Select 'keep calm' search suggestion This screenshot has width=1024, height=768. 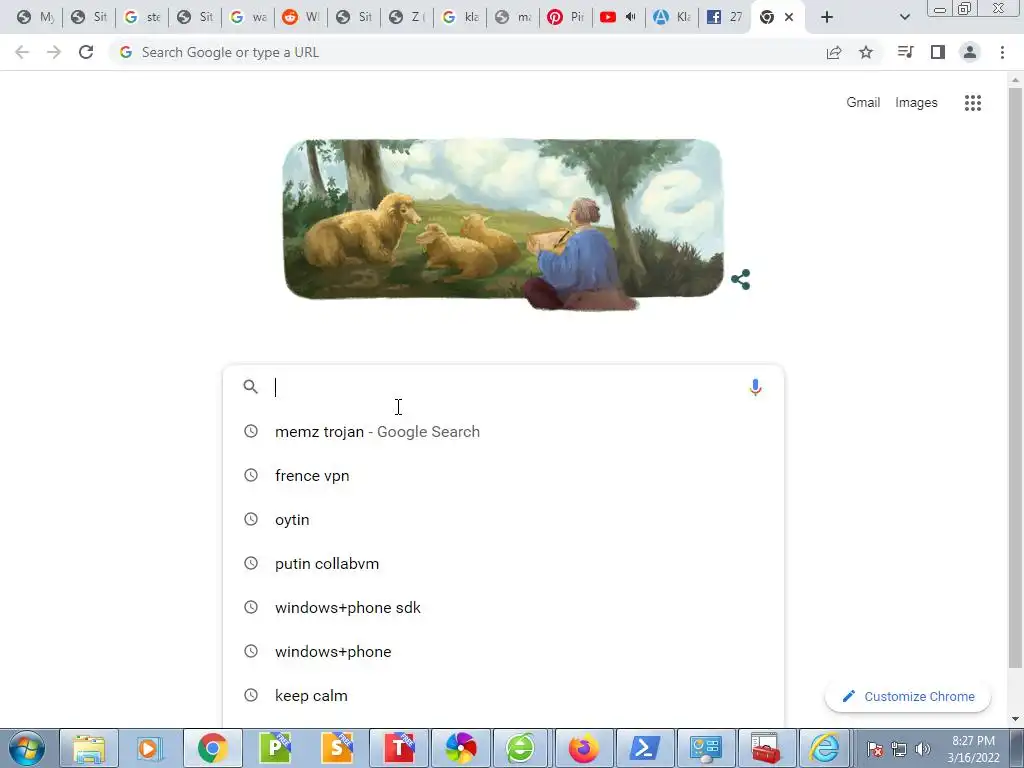pyautogui.click(x=503, y=696)
